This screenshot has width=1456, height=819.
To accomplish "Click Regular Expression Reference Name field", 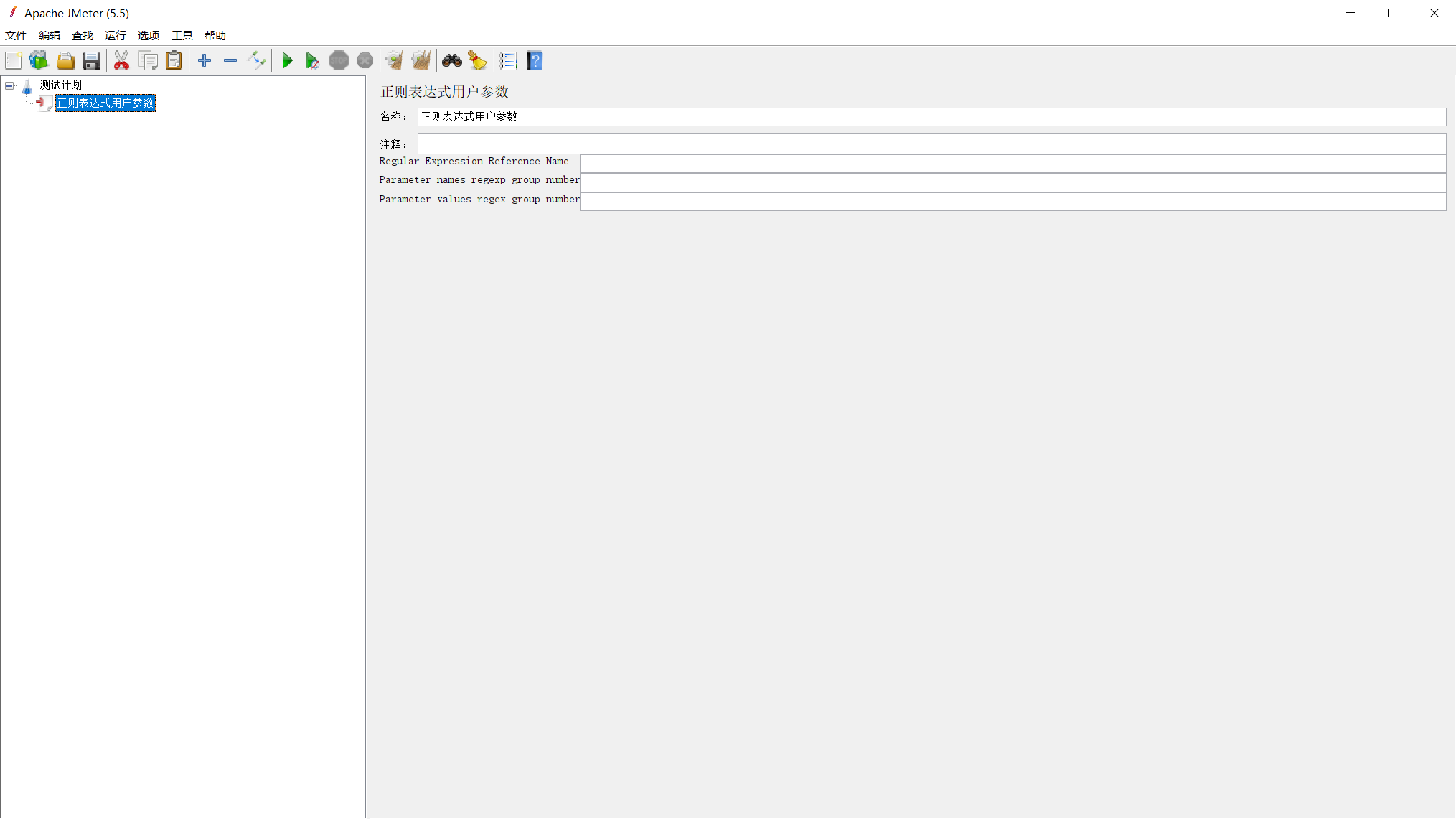I will [1013, 164].
